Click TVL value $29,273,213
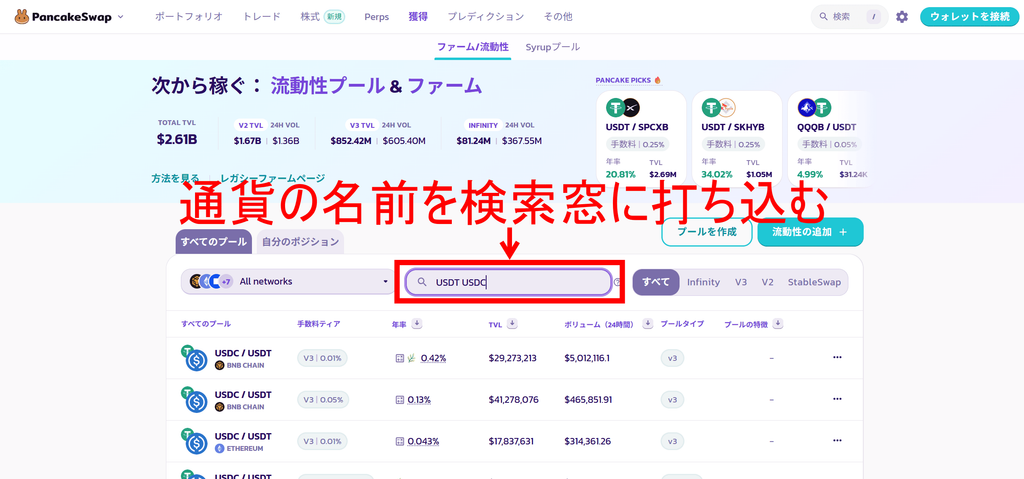1024x479 pixels. [513, 358]
